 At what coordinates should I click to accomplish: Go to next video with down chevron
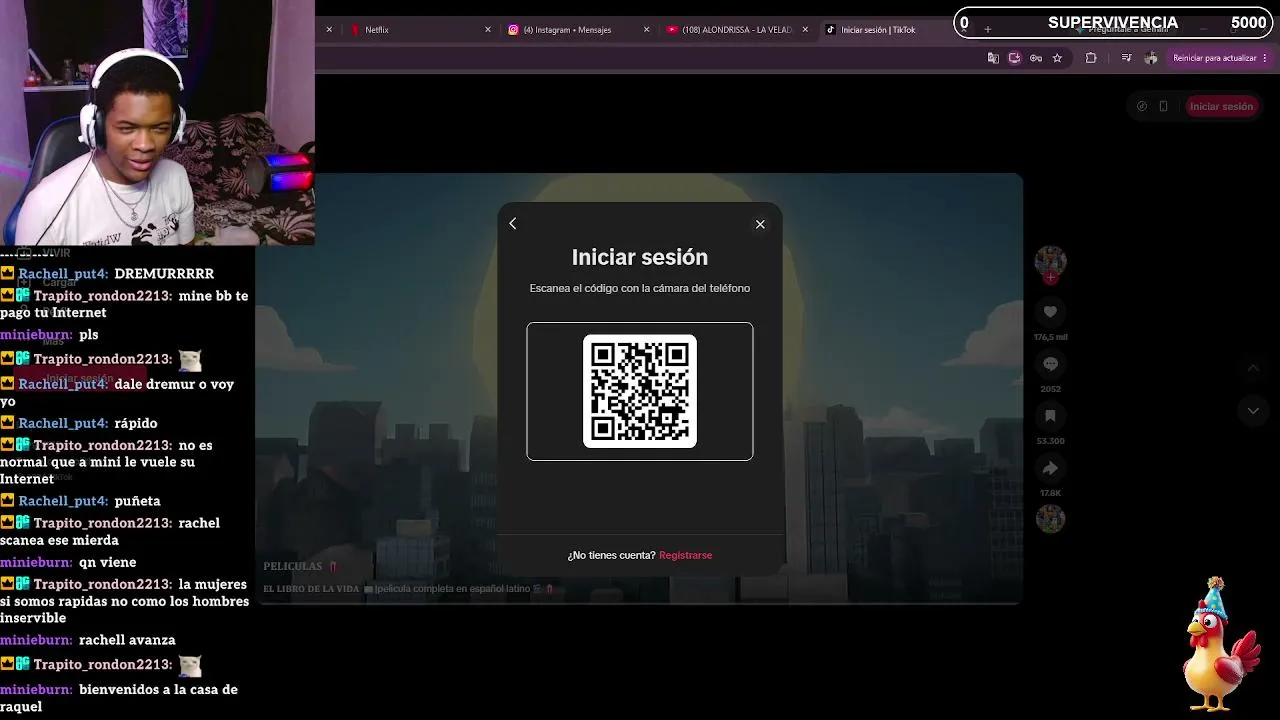[1253, 411]
